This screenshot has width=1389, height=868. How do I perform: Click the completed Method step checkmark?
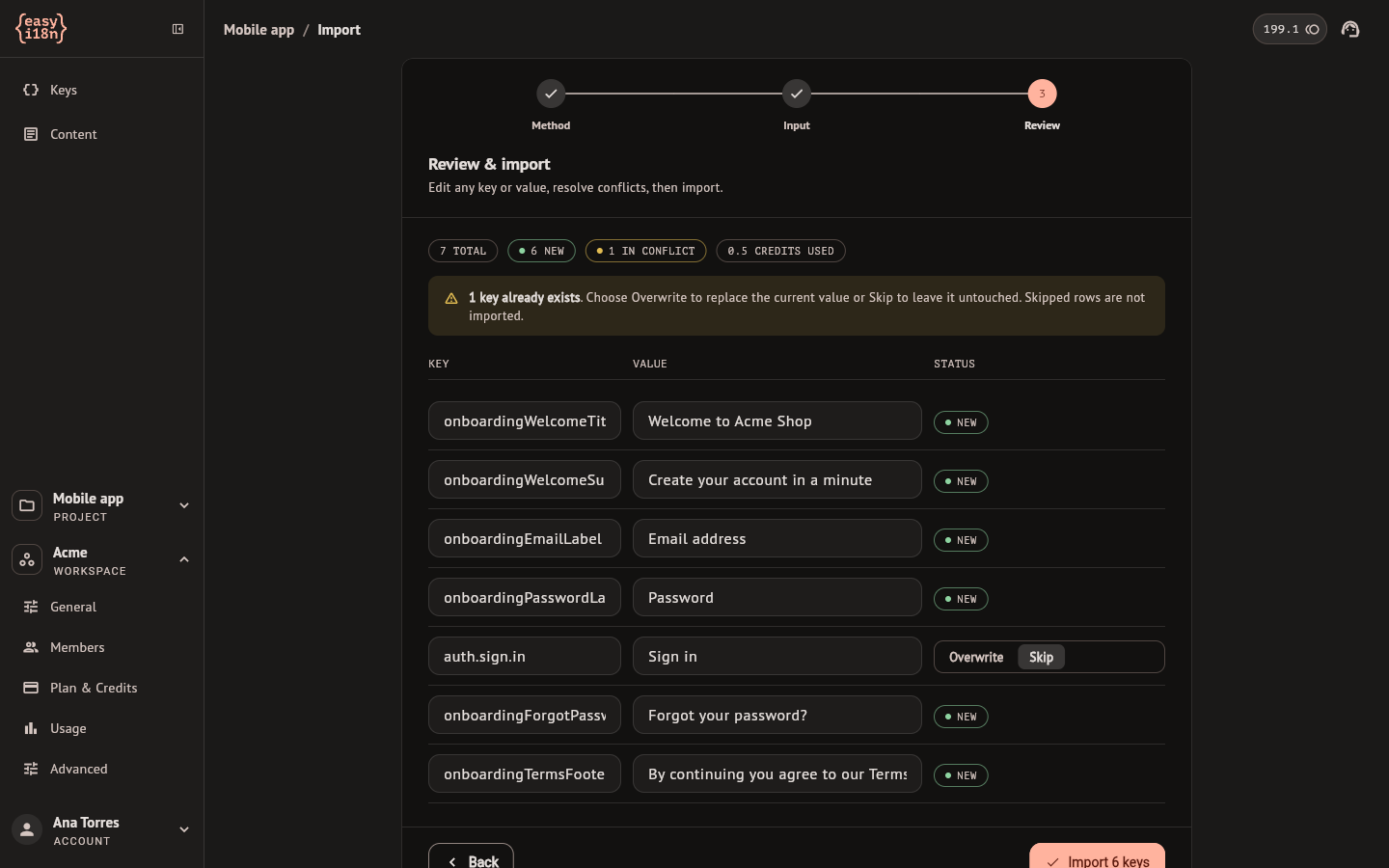(551, 94)
